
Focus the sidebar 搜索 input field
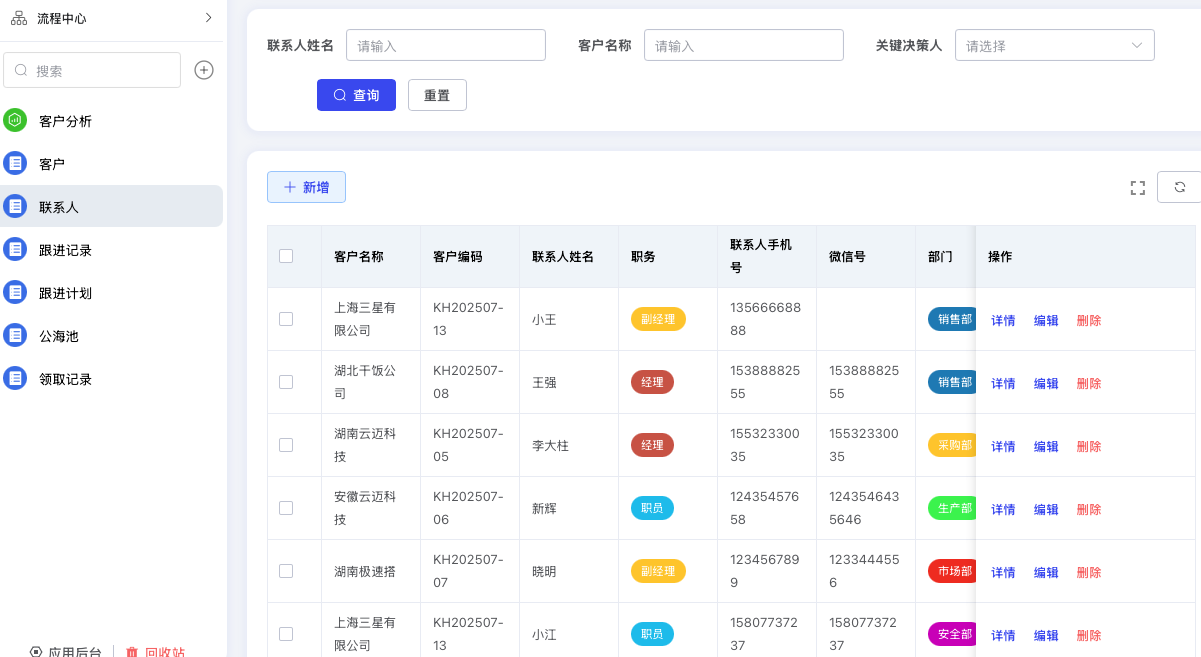click(93, 70)
